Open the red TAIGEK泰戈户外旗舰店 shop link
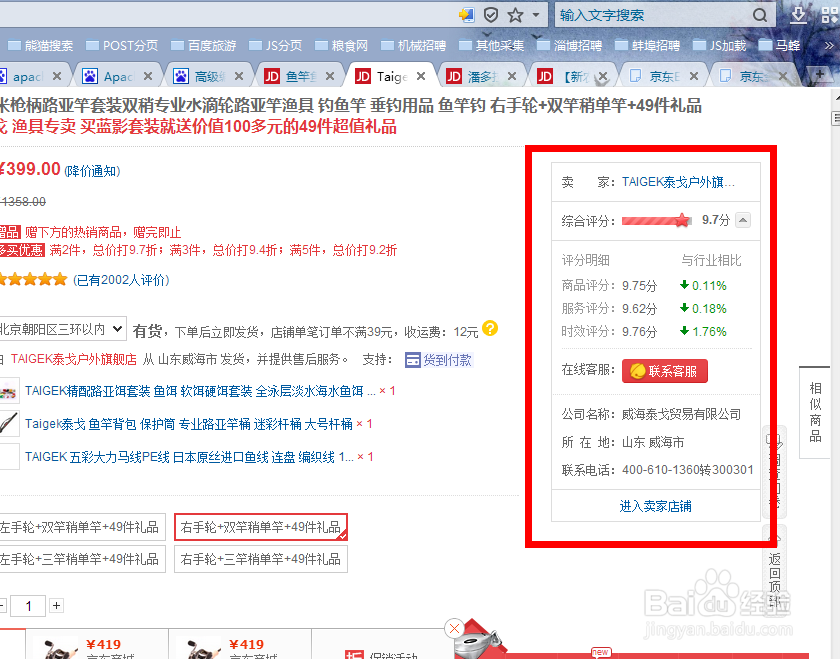The image size is (840, 659). pyautogui.click(x=74, y=359)
